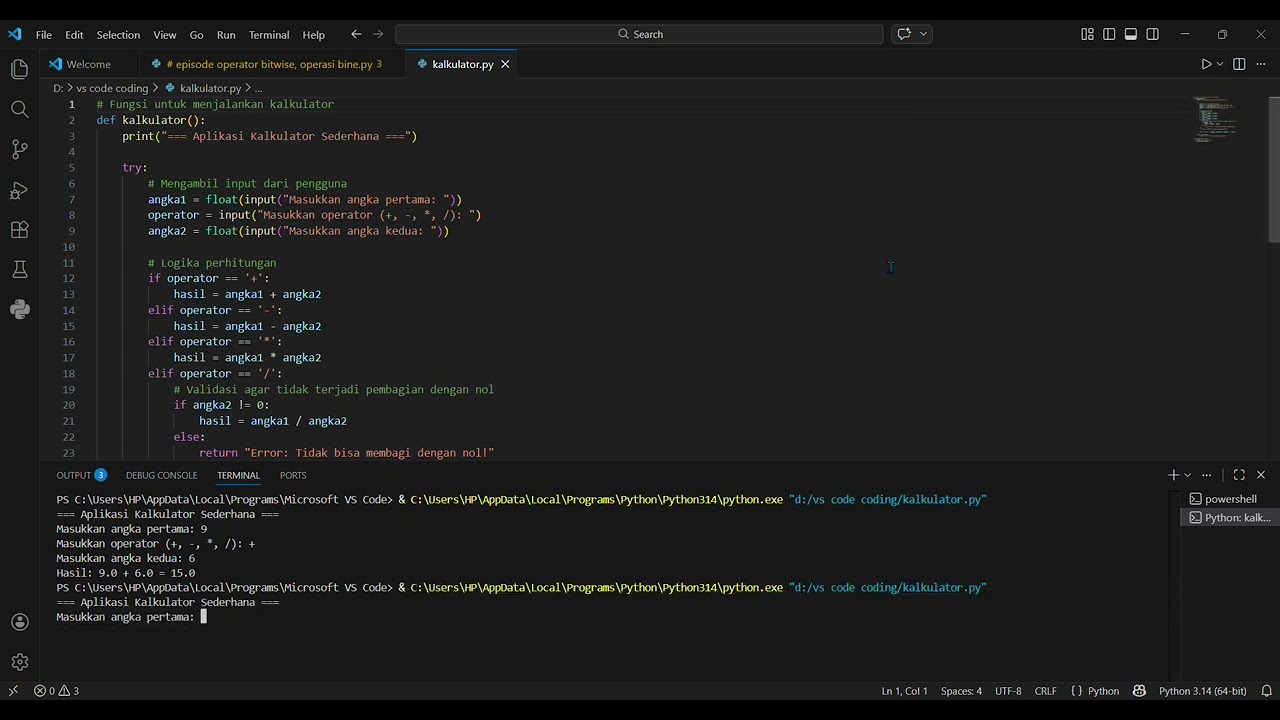
Task: Open Copilot status icon in status bar
Action: (x=1139, y=691)
